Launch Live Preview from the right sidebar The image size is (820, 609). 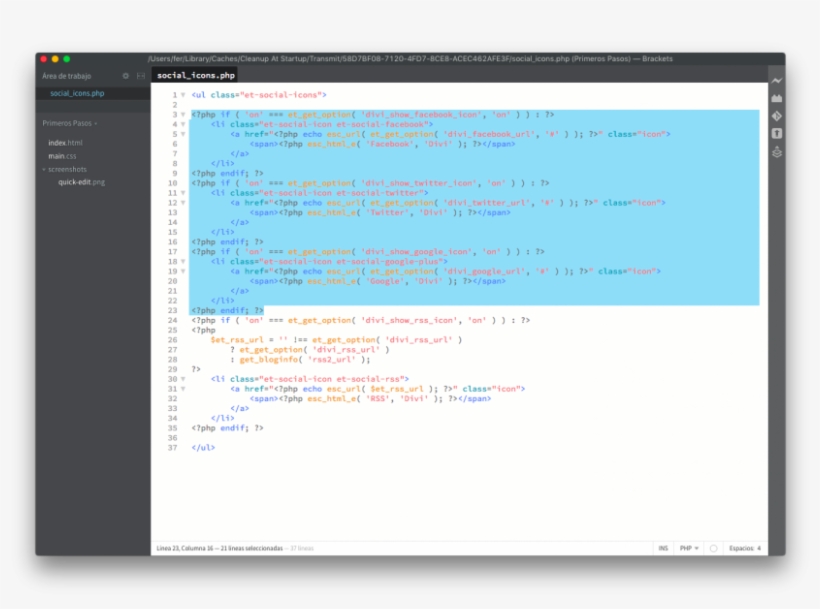click(777, 80)
